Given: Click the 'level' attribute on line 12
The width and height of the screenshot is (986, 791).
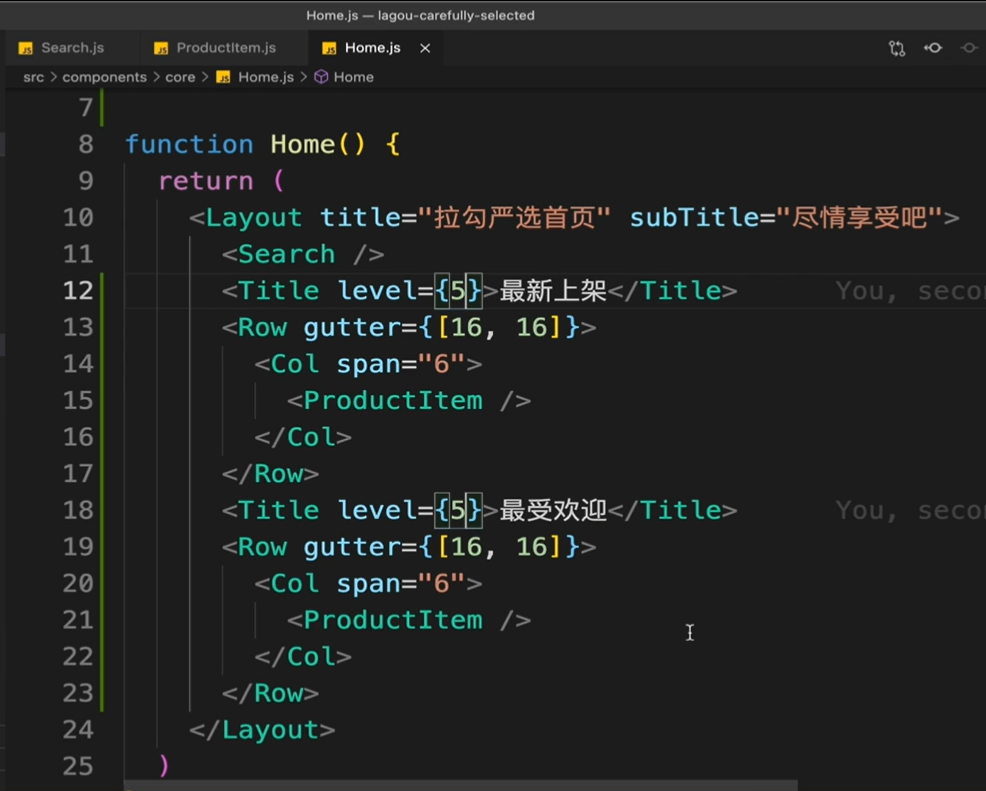Looking at the screenshot, I should (377, 291).
